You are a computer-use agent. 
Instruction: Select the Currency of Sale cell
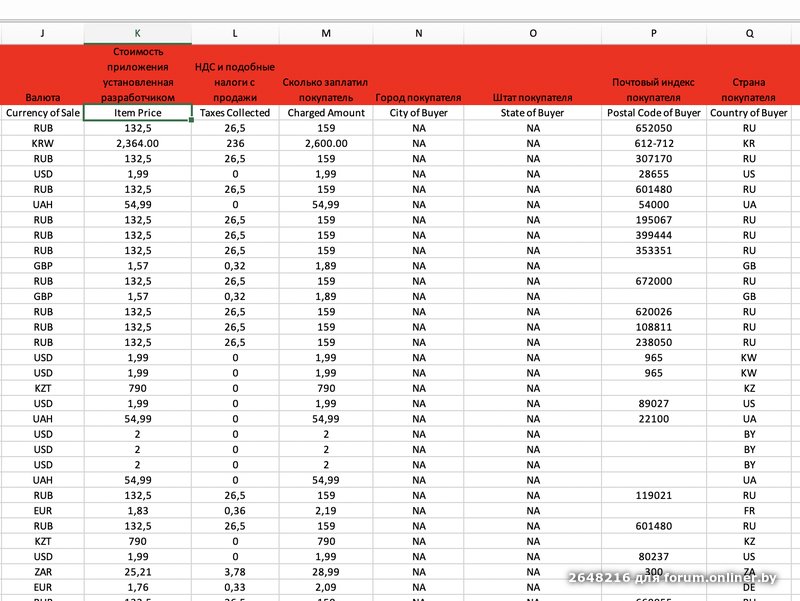[42, 113]
